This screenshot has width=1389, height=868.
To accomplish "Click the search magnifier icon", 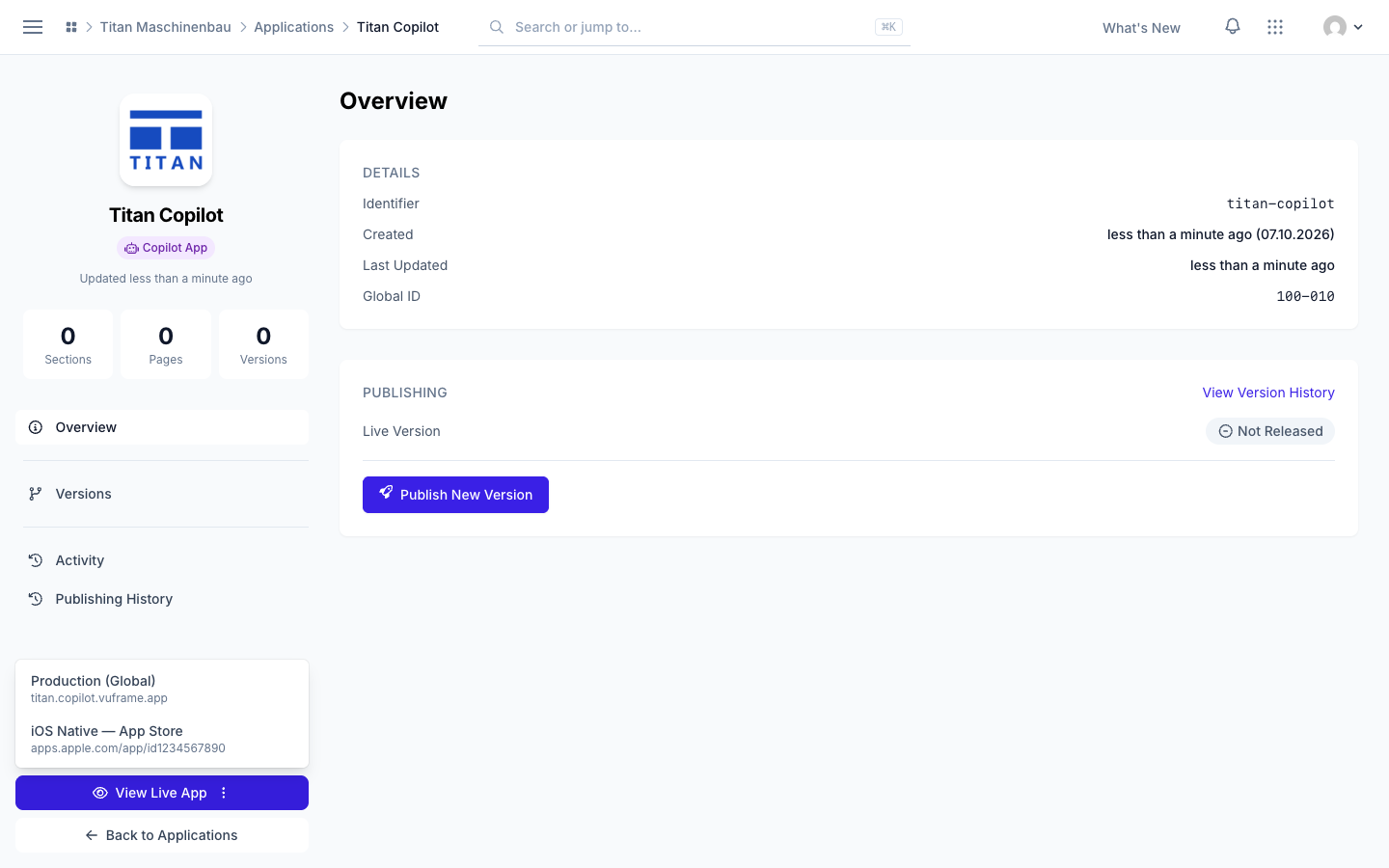I will tap(497, 27).
